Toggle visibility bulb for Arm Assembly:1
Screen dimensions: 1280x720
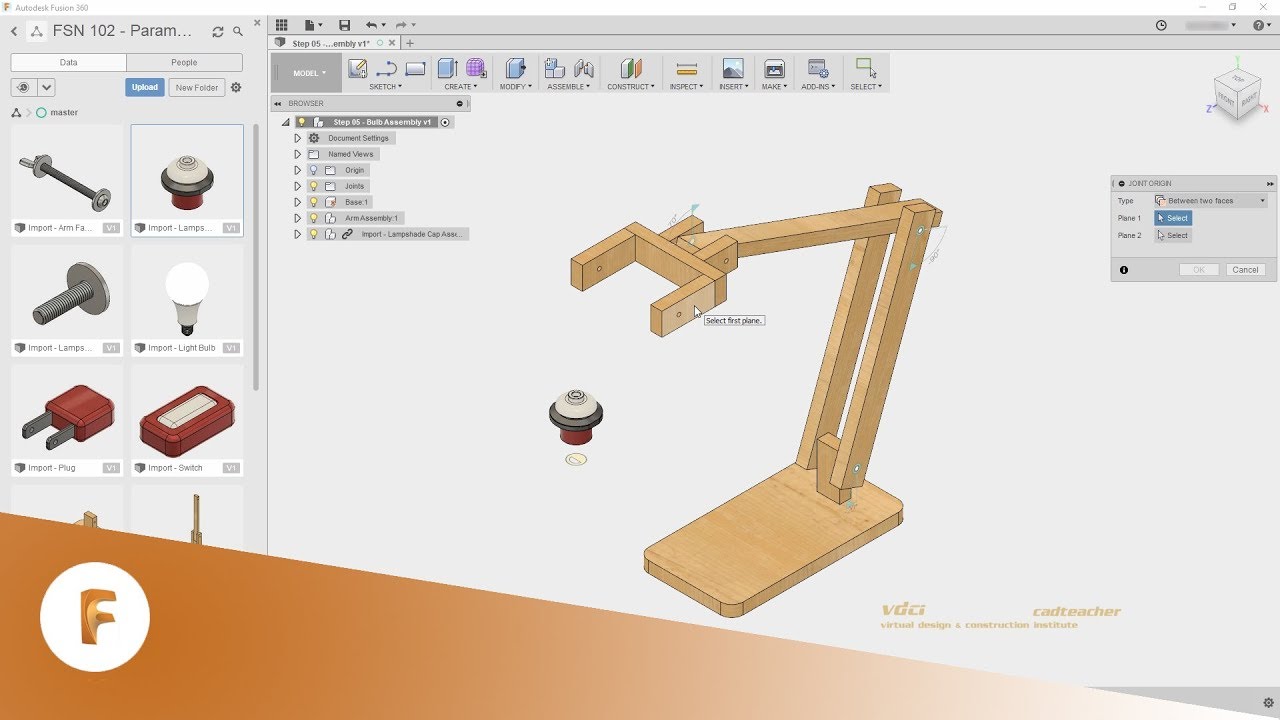click(313, 218)
